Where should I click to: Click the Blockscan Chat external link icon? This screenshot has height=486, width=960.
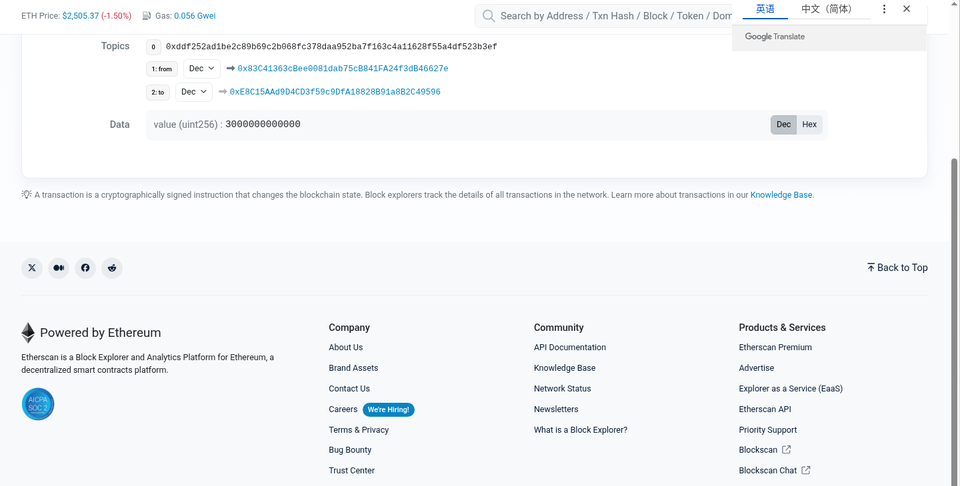806,470
